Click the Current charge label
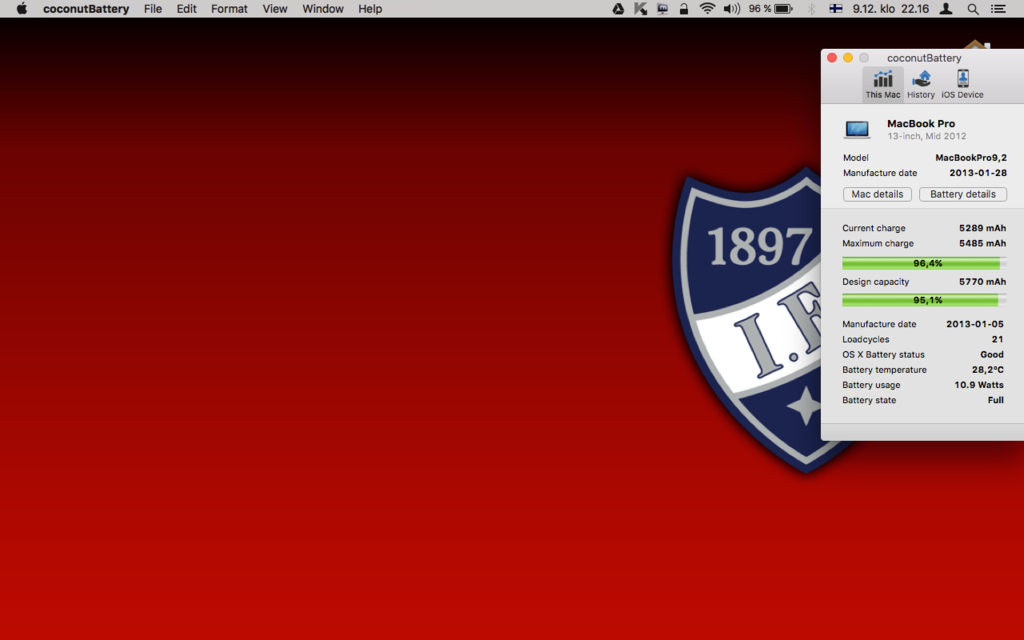The width and height of the screenshot is (1024, 640). (x=874, y=228)
